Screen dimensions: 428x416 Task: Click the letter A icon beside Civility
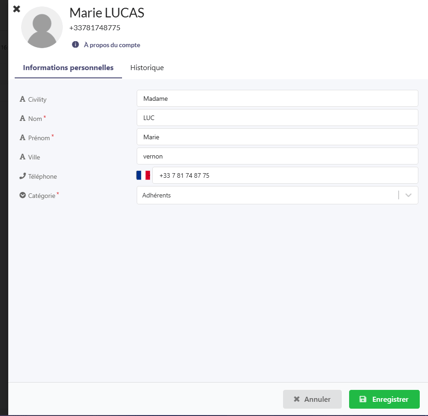point(22,99)
